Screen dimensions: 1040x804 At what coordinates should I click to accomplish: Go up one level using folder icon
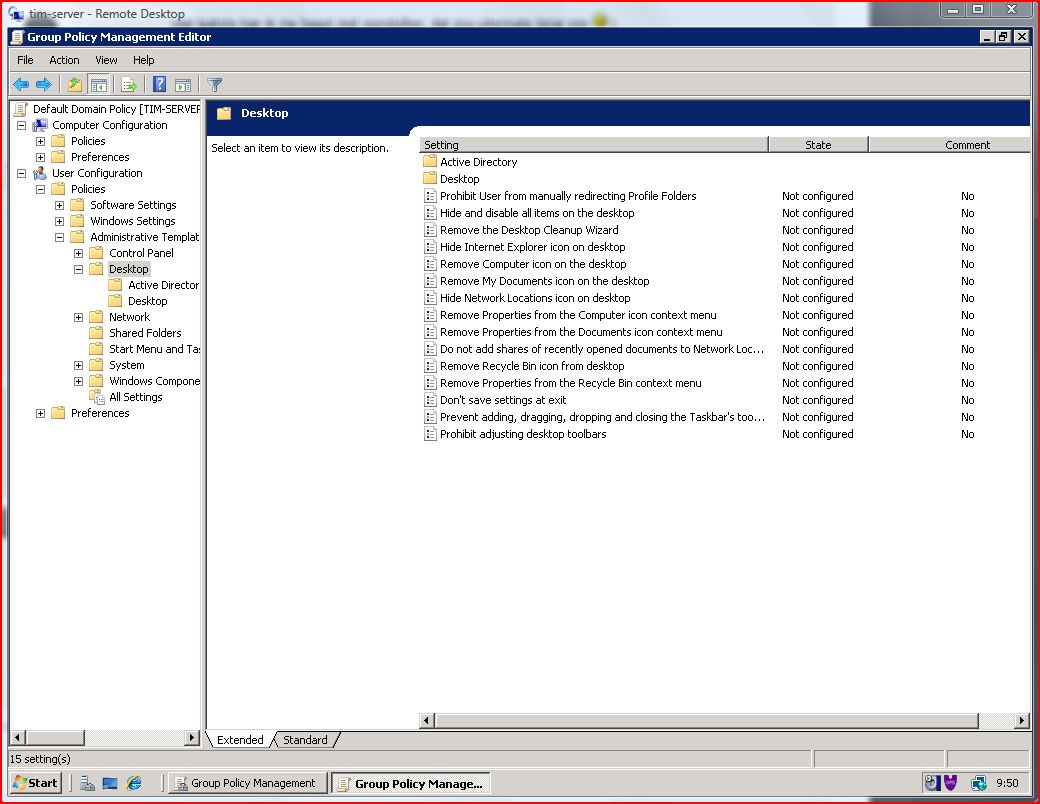pos(75,85)
